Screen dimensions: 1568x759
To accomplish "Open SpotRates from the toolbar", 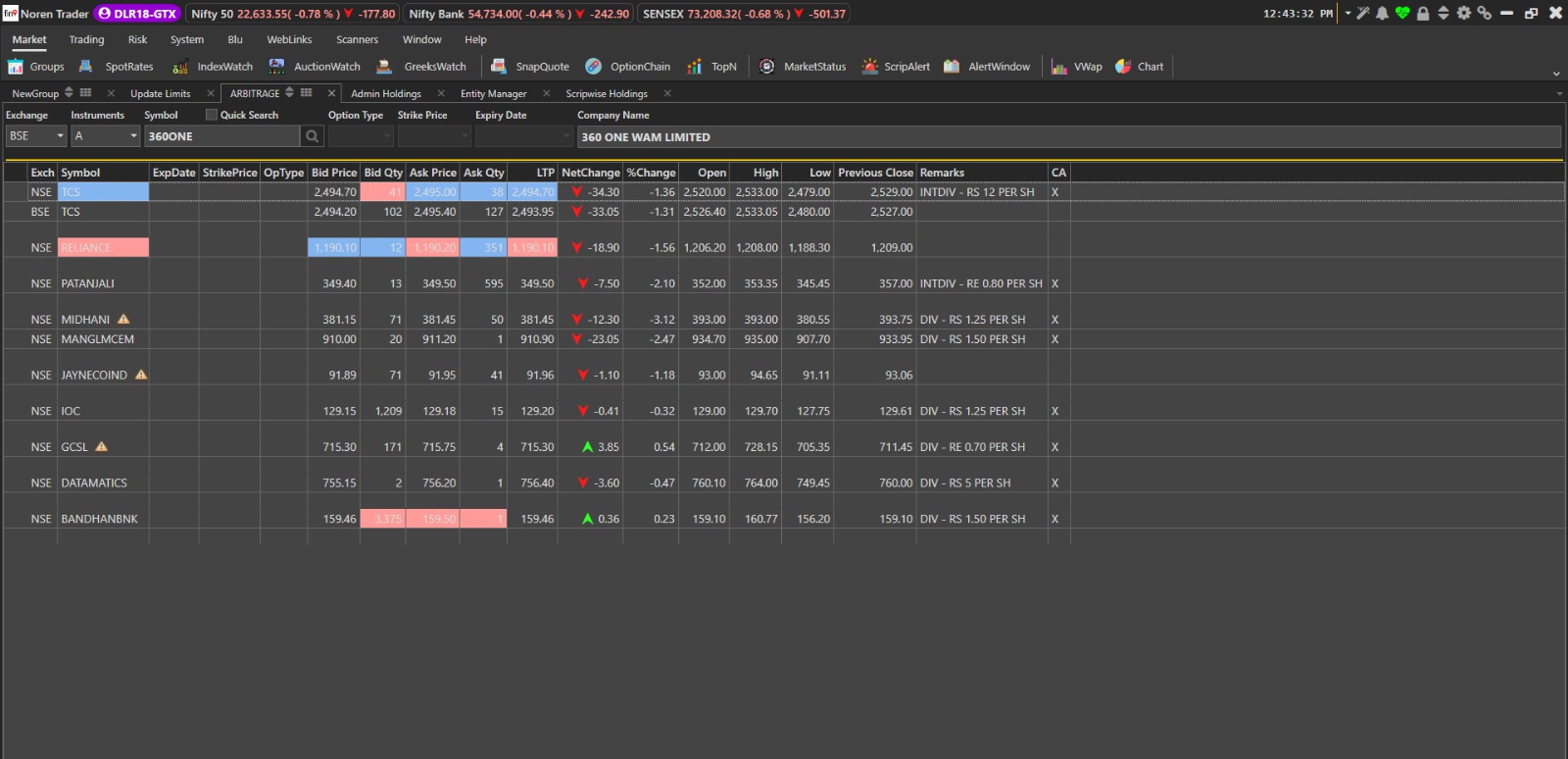I will tap(116, 67).
